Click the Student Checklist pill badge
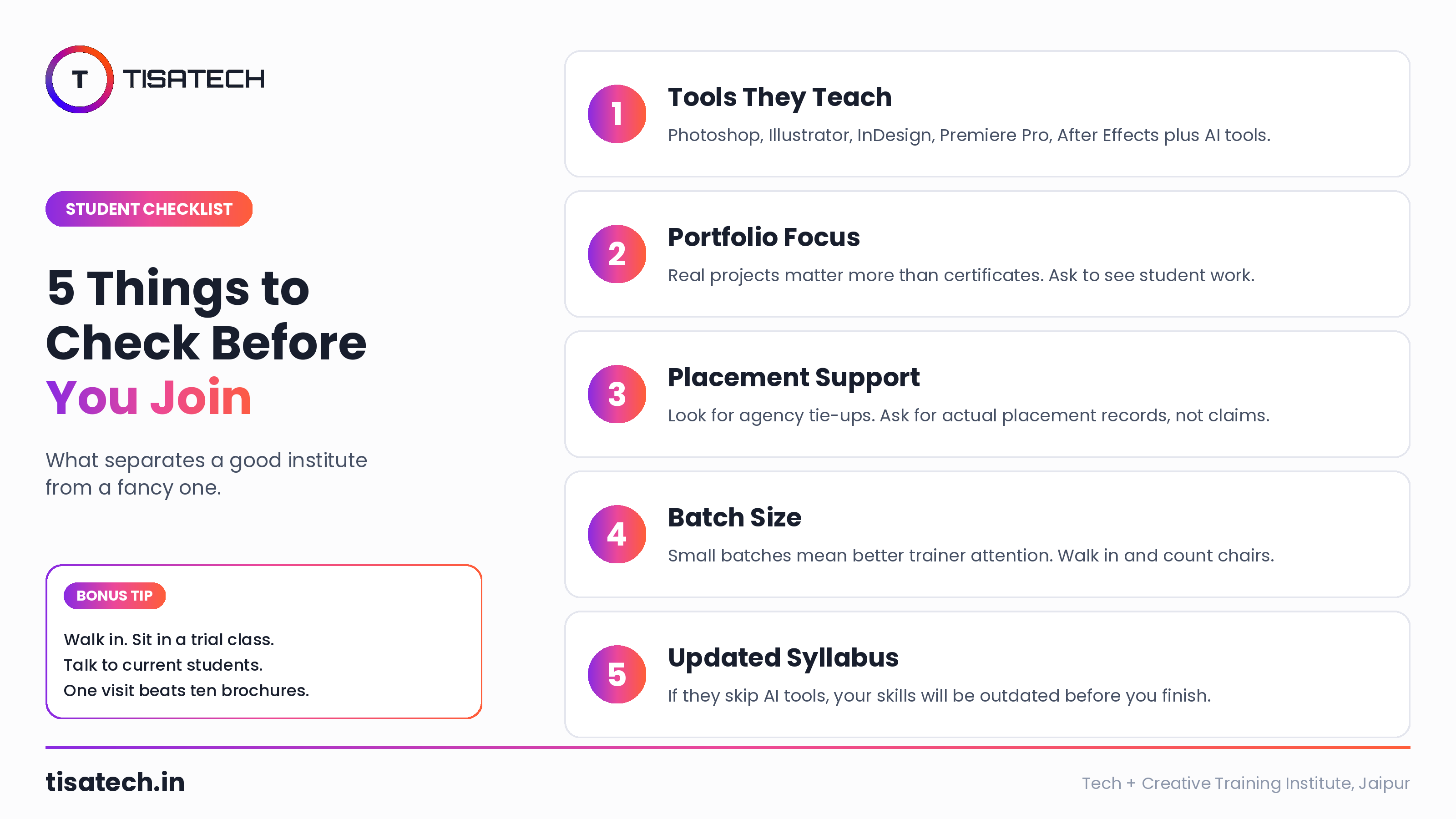The width and height of the screenshot is (1456, 819). 149,209
